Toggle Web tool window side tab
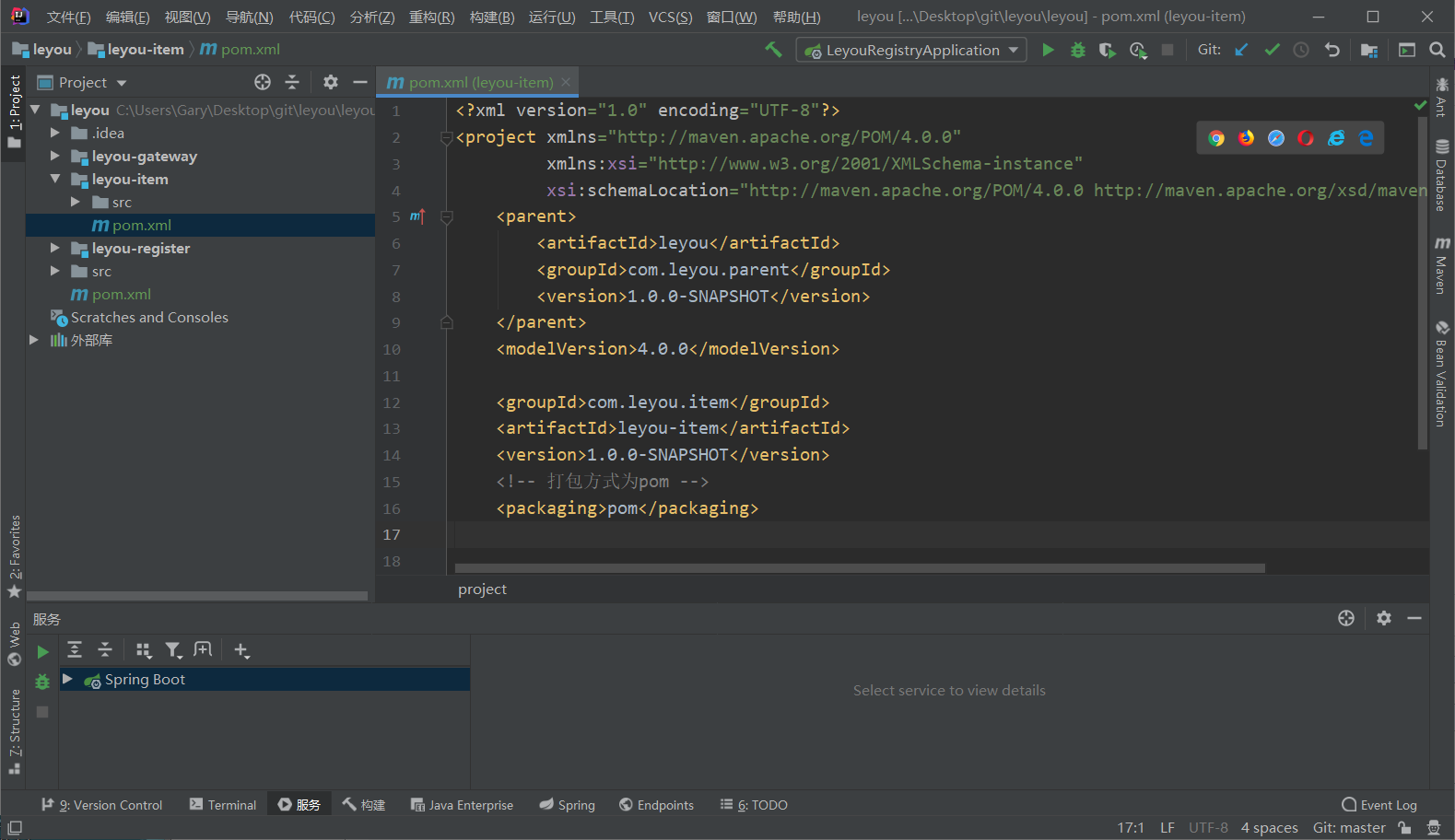 [14, 644]
